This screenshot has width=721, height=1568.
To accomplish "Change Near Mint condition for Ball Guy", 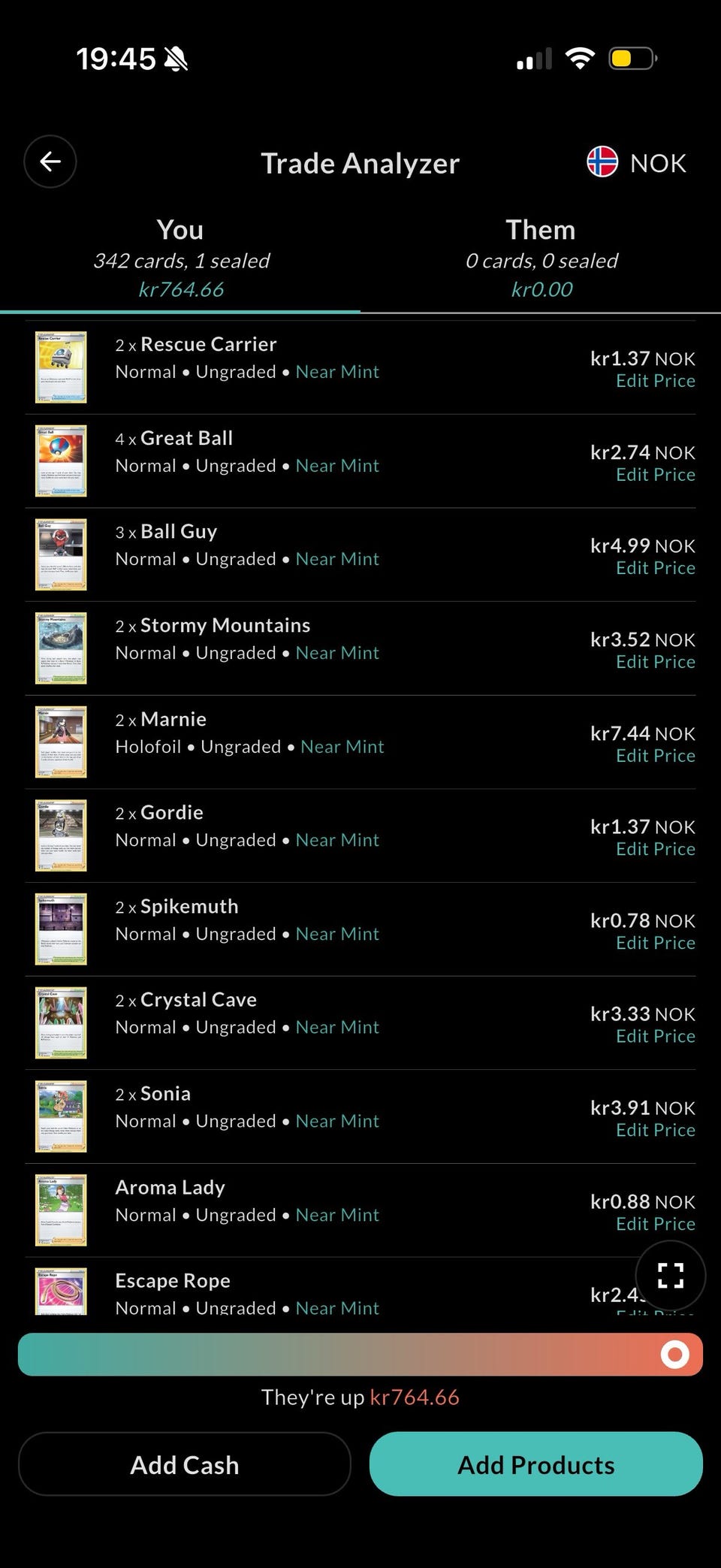I will [x=337, y=559].
